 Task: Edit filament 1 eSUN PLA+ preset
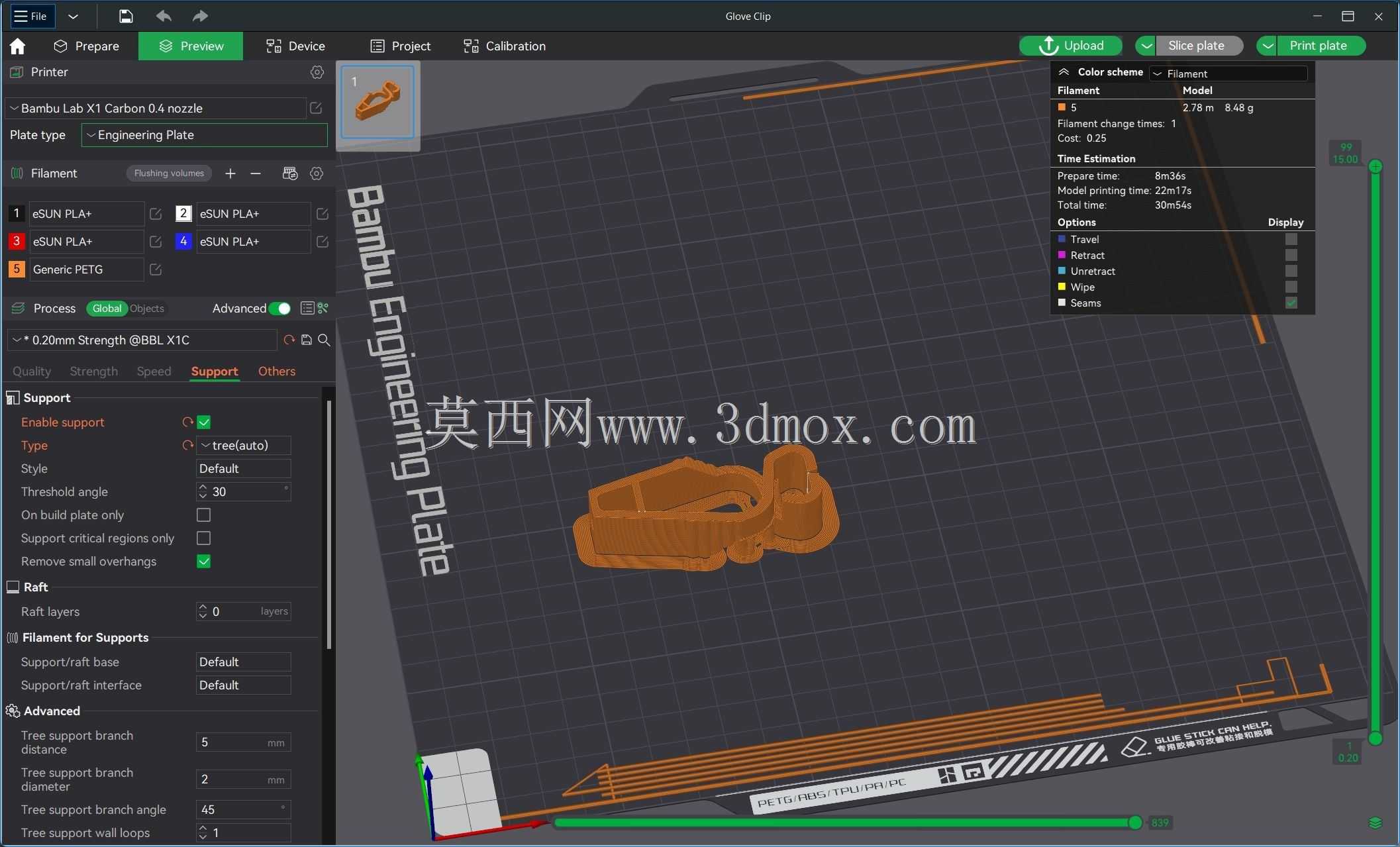tap(156, 214)
